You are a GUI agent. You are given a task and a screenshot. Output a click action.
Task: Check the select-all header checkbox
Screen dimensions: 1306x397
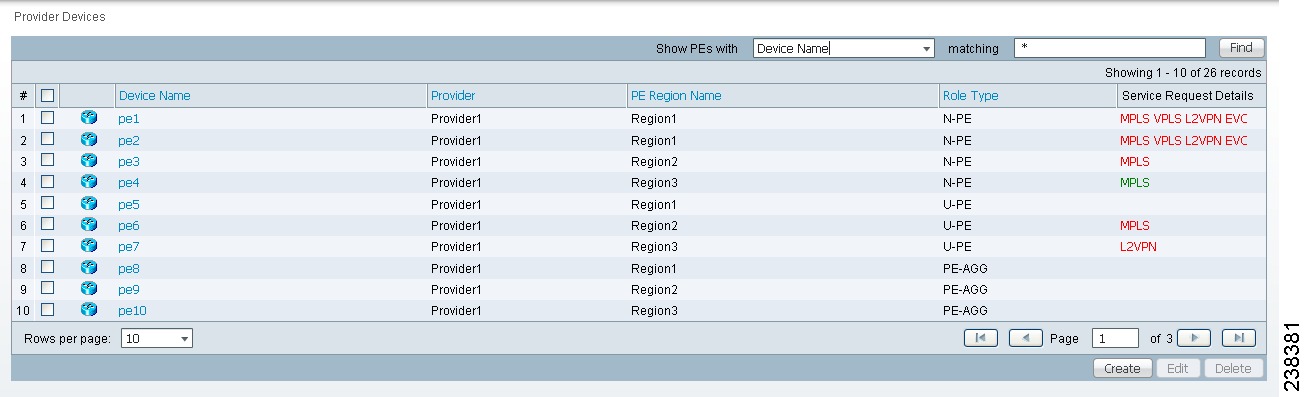[47, 96]
